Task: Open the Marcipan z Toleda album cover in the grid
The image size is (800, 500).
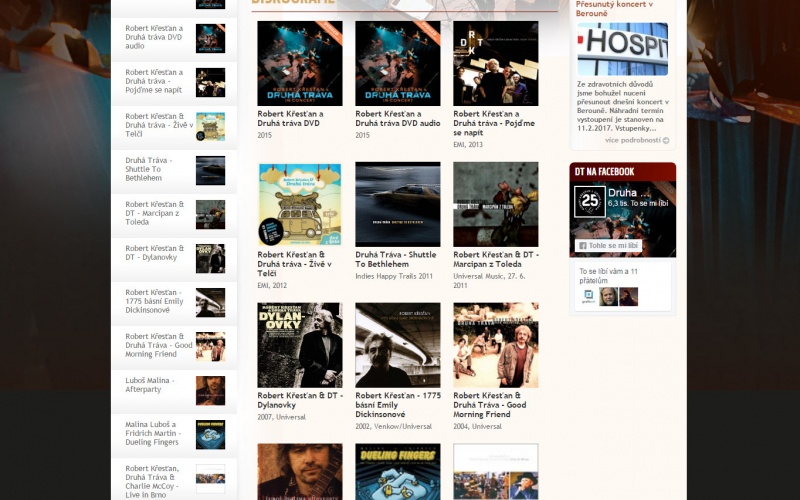Action: 496,204
